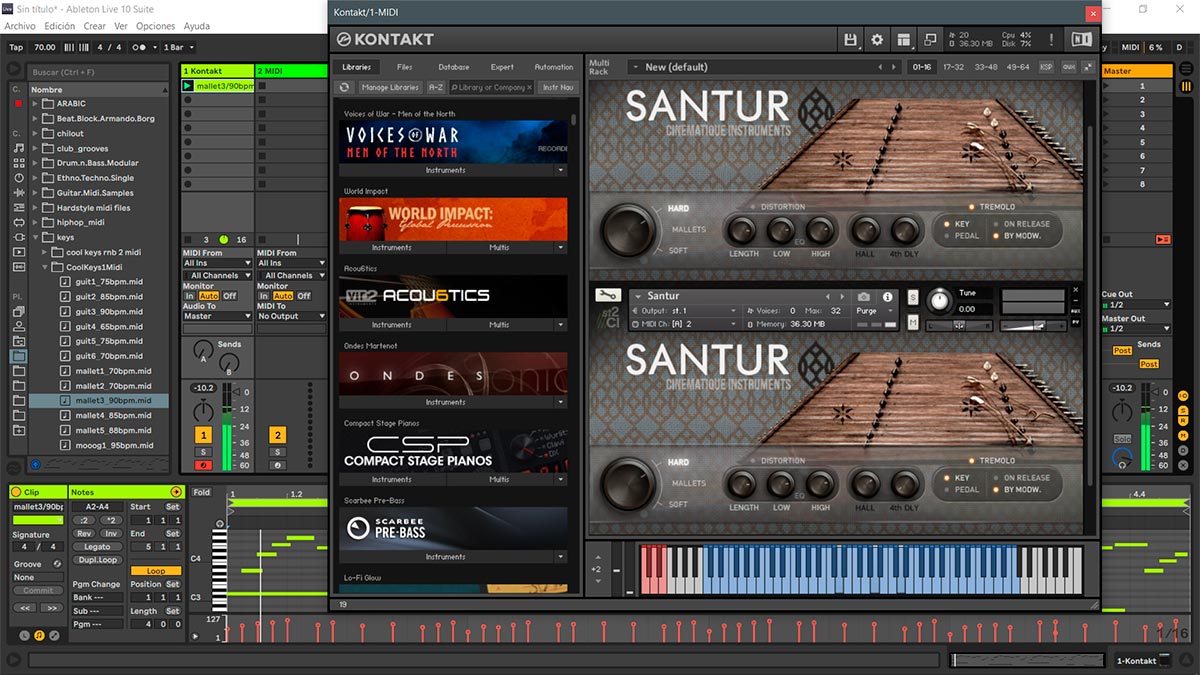
Task: Set track 2 Monitor to Off
Action: click(303, 296)
